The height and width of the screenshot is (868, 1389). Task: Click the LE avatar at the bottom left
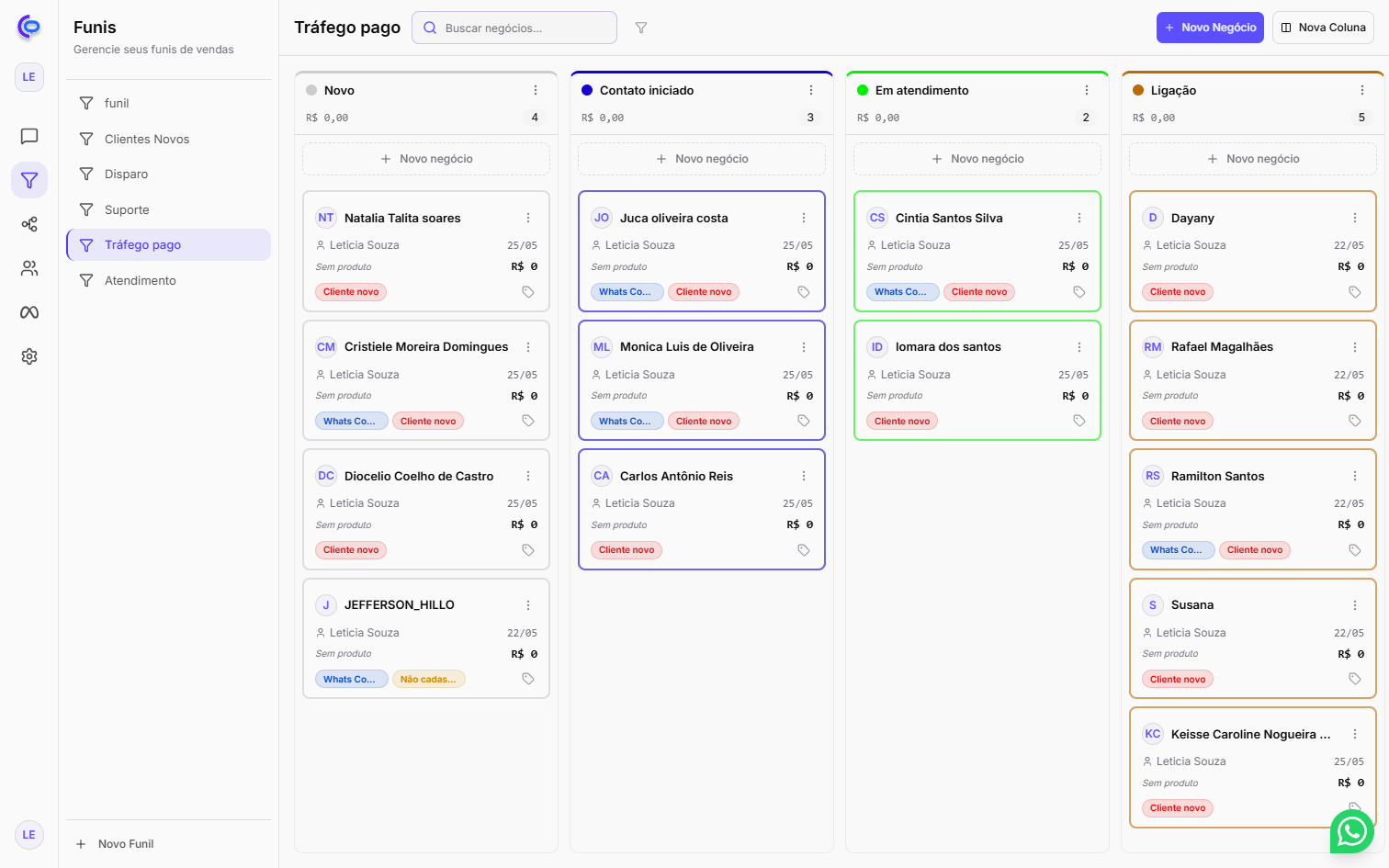tap(29, 835)
